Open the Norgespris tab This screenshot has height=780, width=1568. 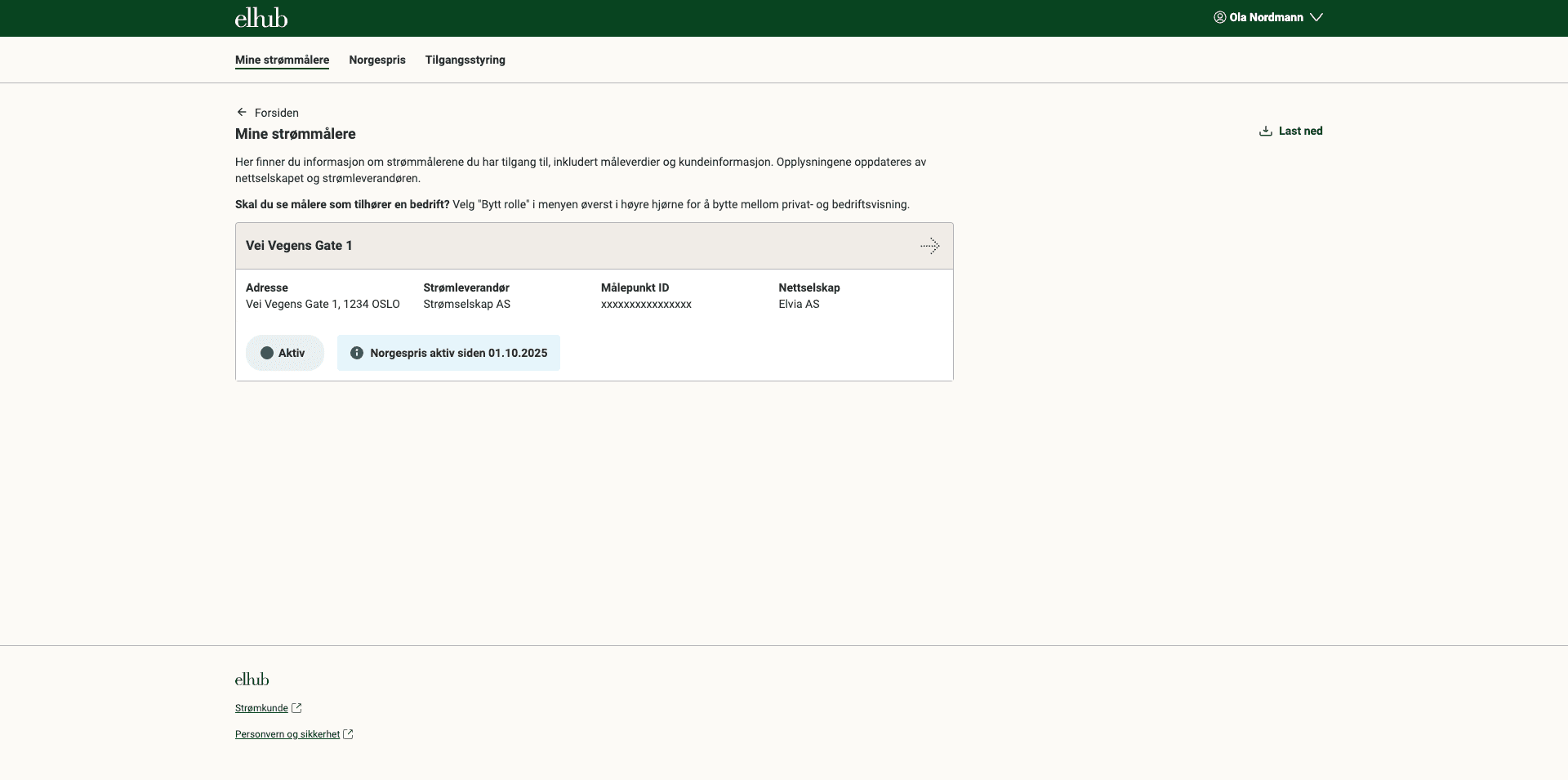click(x=376, y=60)
